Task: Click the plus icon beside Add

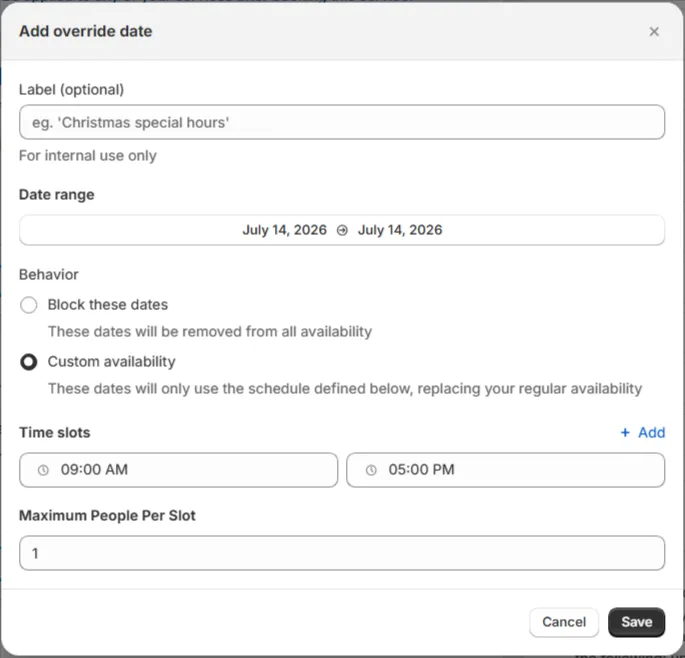Action: point(625,433)
